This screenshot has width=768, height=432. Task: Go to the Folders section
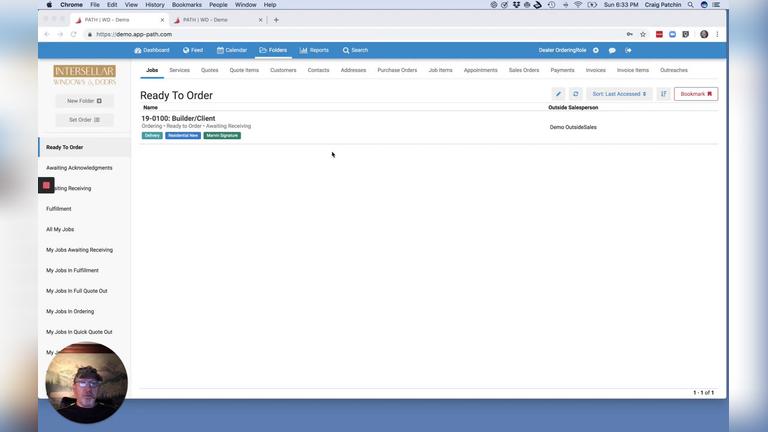[273, 50]
